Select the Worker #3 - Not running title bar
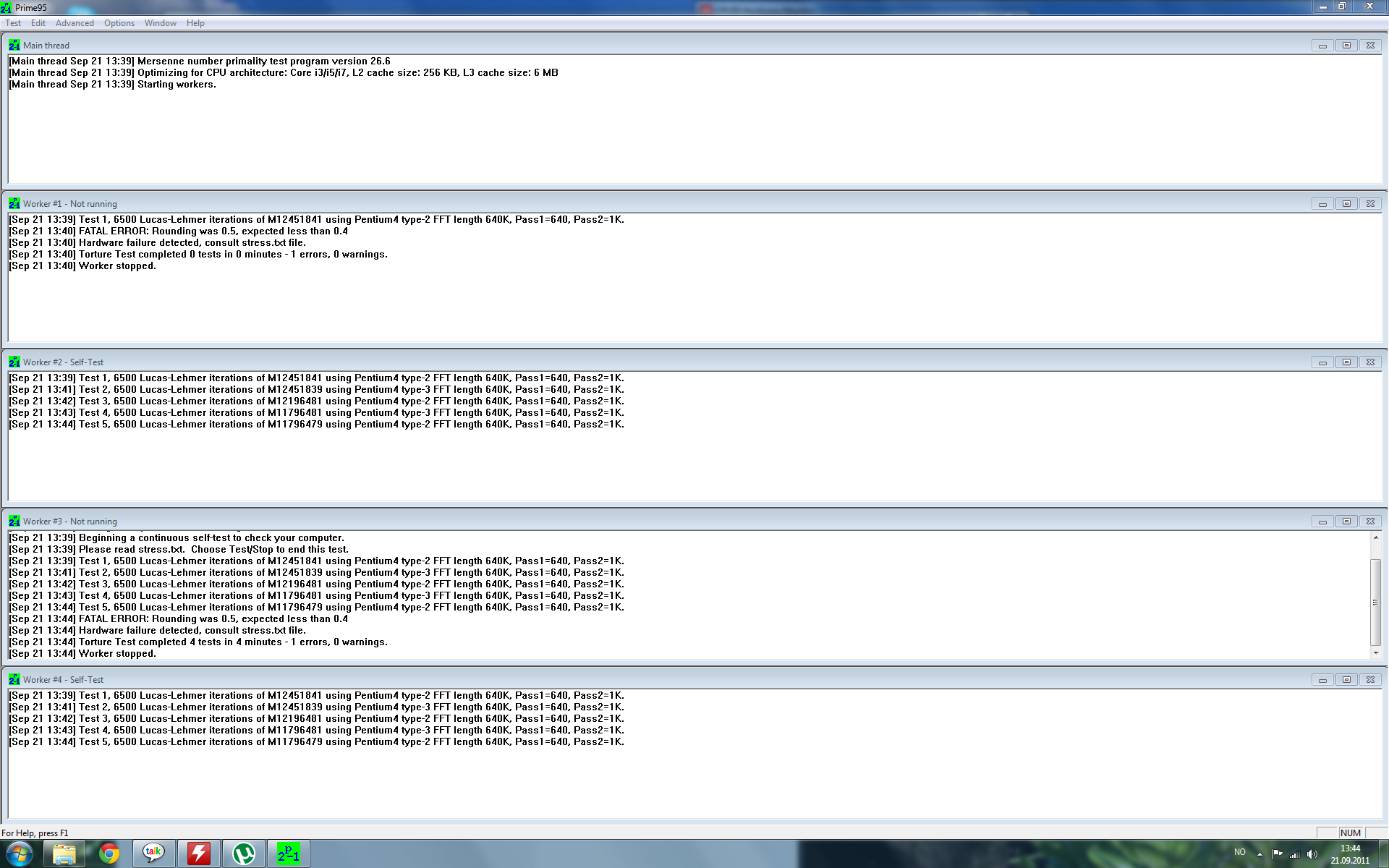The image size is (1389, 868). (x=694, y=521)
